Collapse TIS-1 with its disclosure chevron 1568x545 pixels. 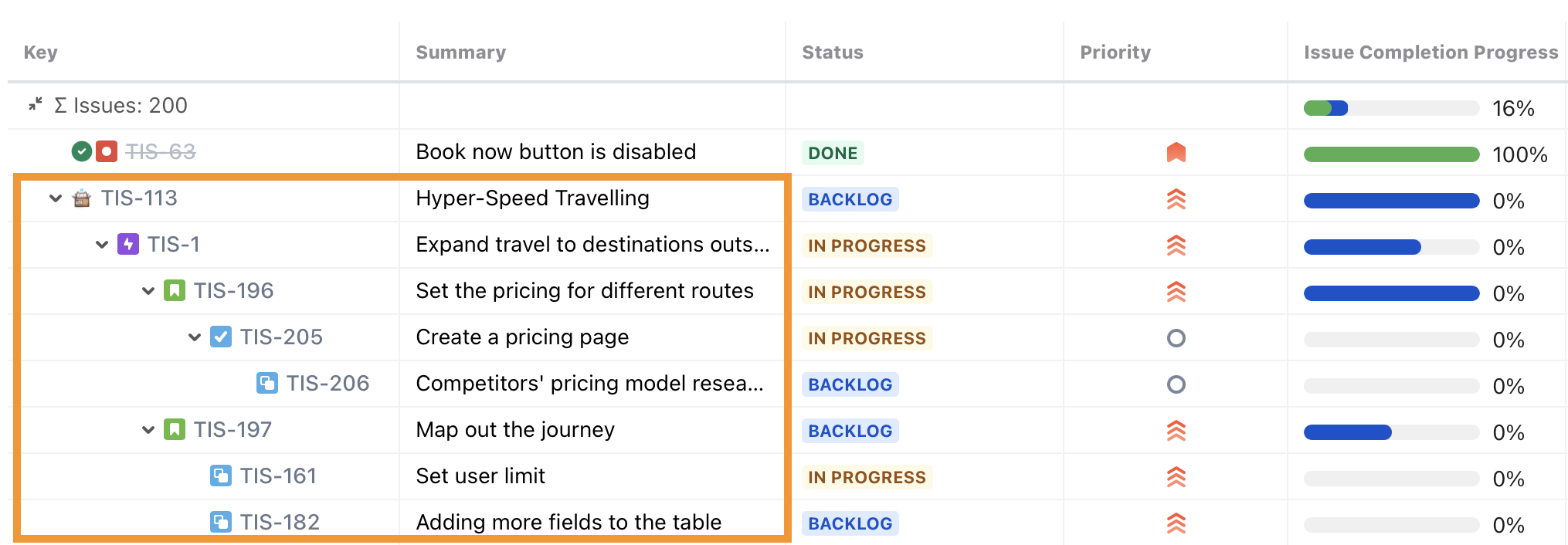click(x=101, y=244)
